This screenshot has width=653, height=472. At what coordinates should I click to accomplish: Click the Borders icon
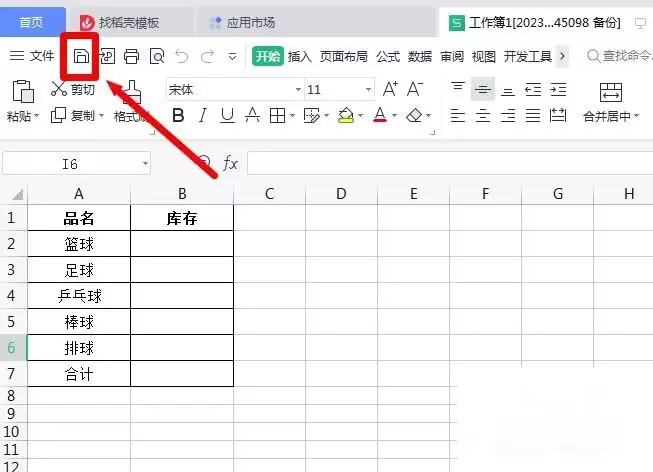[x=277, y=115]
